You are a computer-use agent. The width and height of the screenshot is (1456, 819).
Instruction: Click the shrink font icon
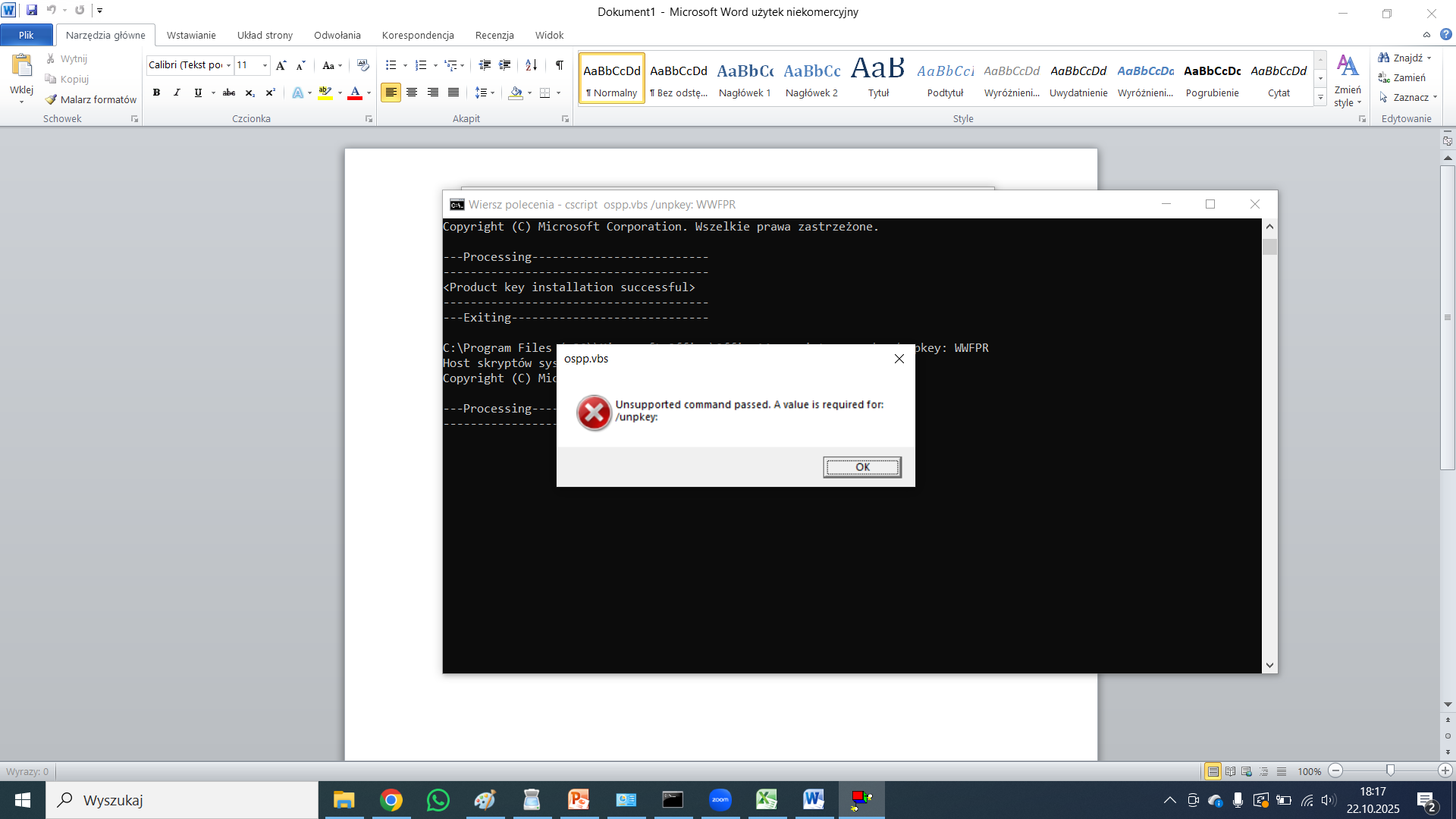(x=301, y=65)
